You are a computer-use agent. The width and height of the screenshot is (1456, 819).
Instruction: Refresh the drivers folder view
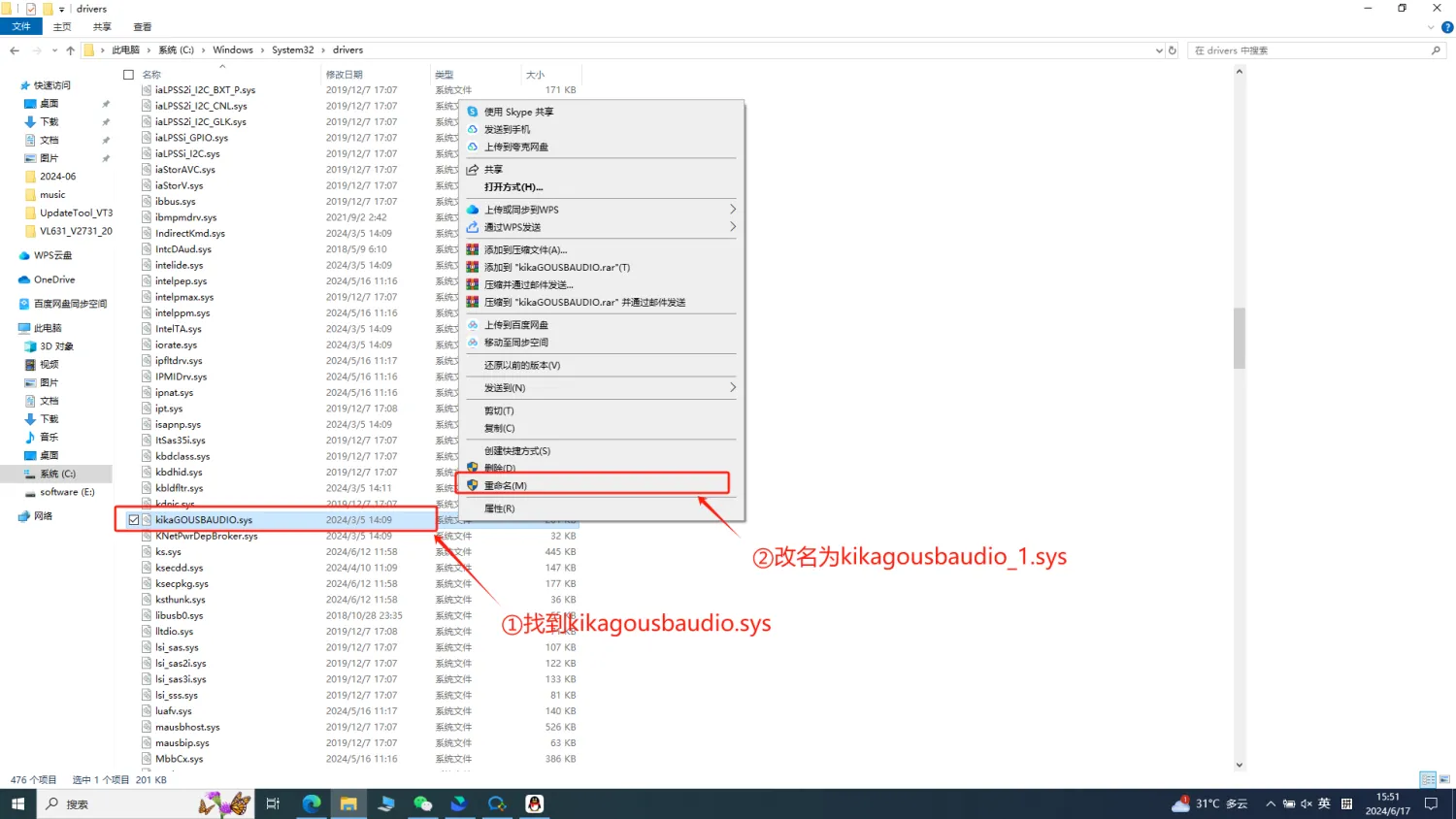click(1173, 50)
